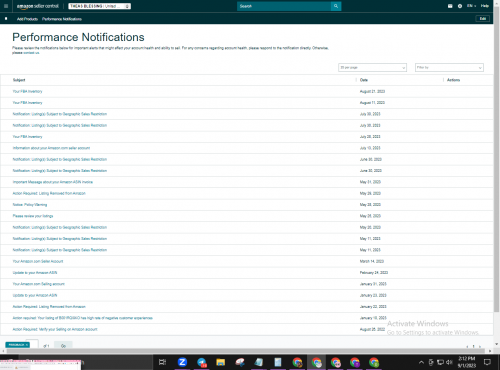
Task: Open the network icon in tray
Action: tap(440, 362)
